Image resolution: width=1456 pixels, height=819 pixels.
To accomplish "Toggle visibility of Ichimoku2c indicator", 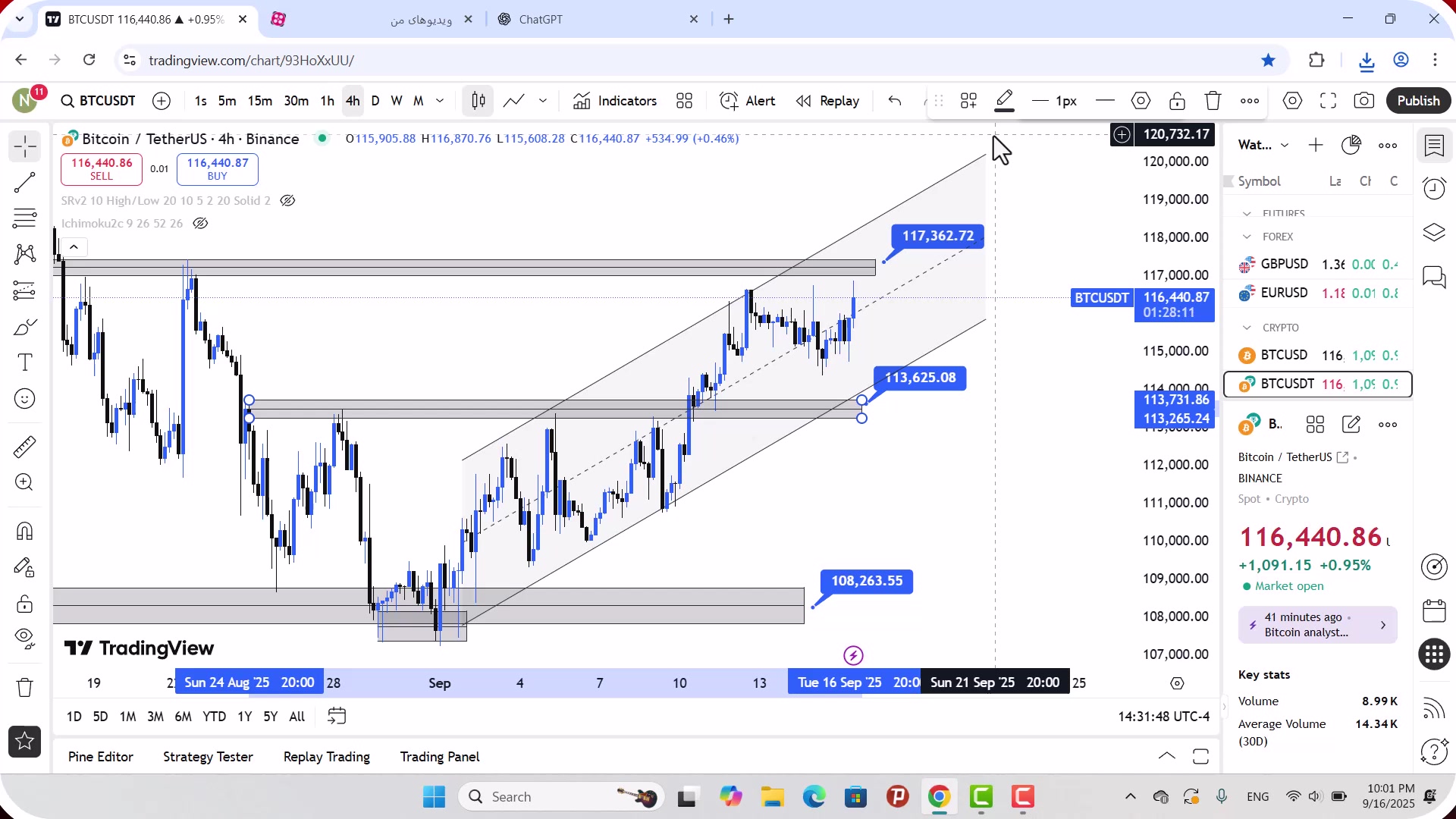I will click(x=200, y=224).
